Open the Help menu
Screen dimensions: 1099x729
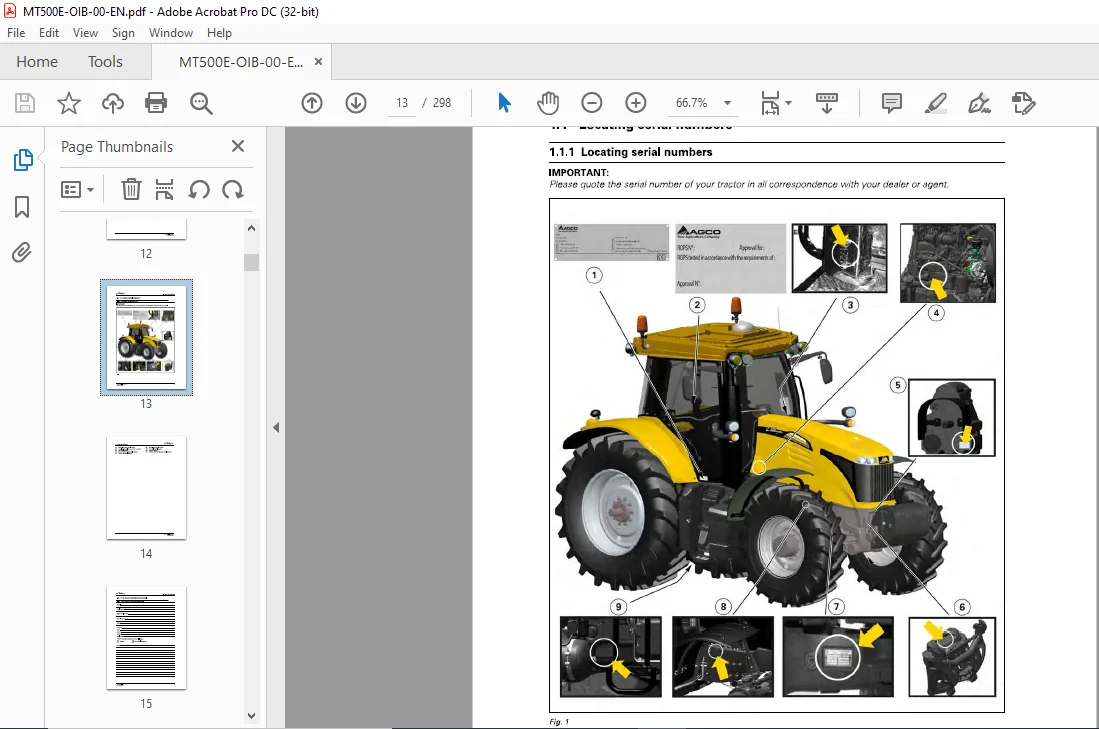pyautogui.click(x=219, y=33)
